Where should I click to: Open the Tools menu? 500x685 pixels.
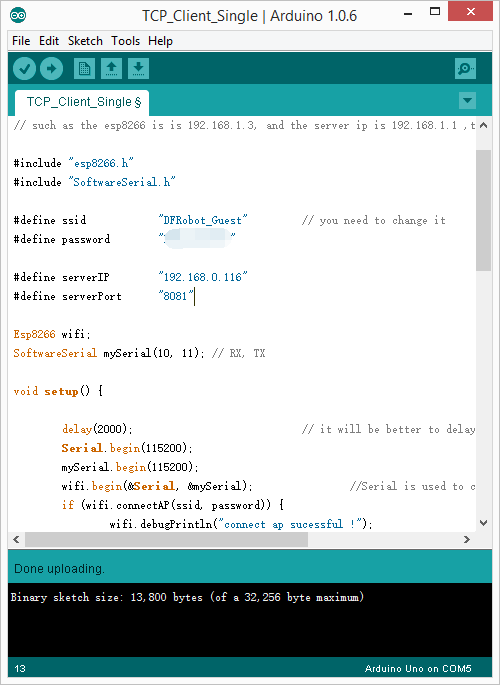pos(125,41)
